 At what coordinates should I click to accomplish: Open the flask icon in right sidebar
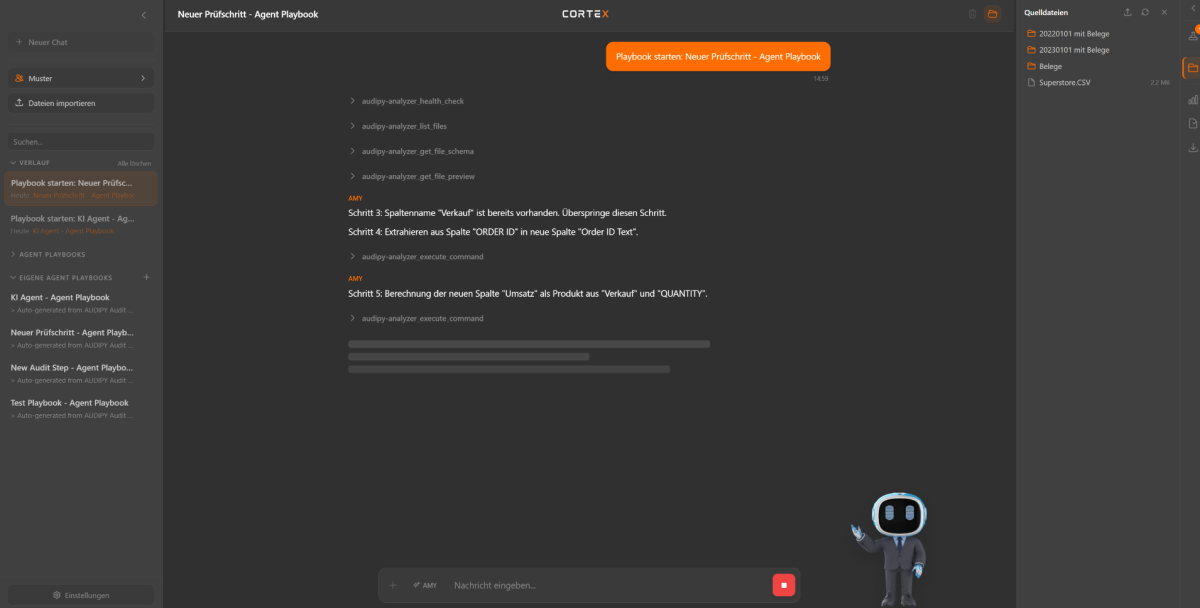click(x=1192, y=35)
